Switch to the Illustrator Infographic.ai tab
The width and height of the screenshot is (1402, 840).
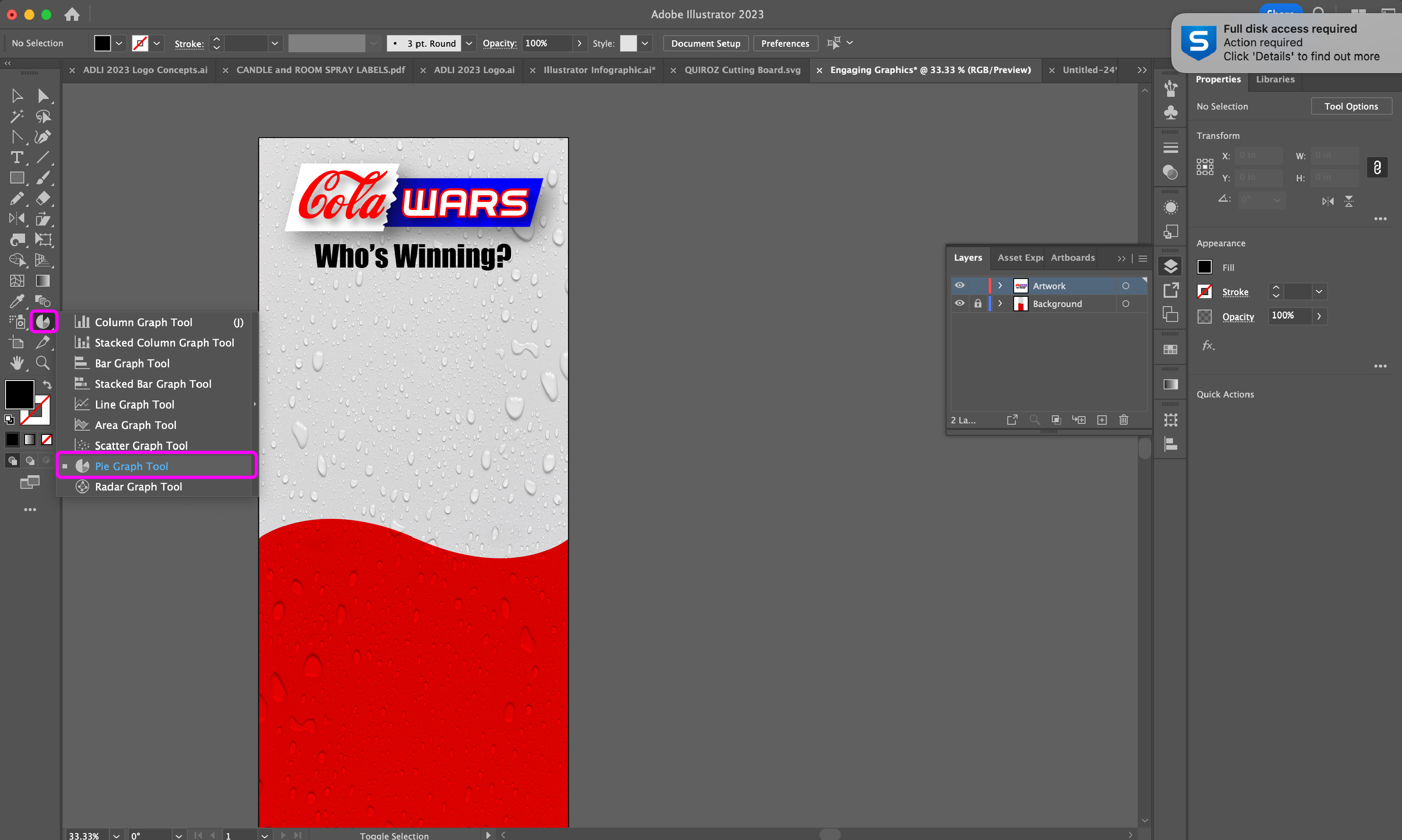599,70
